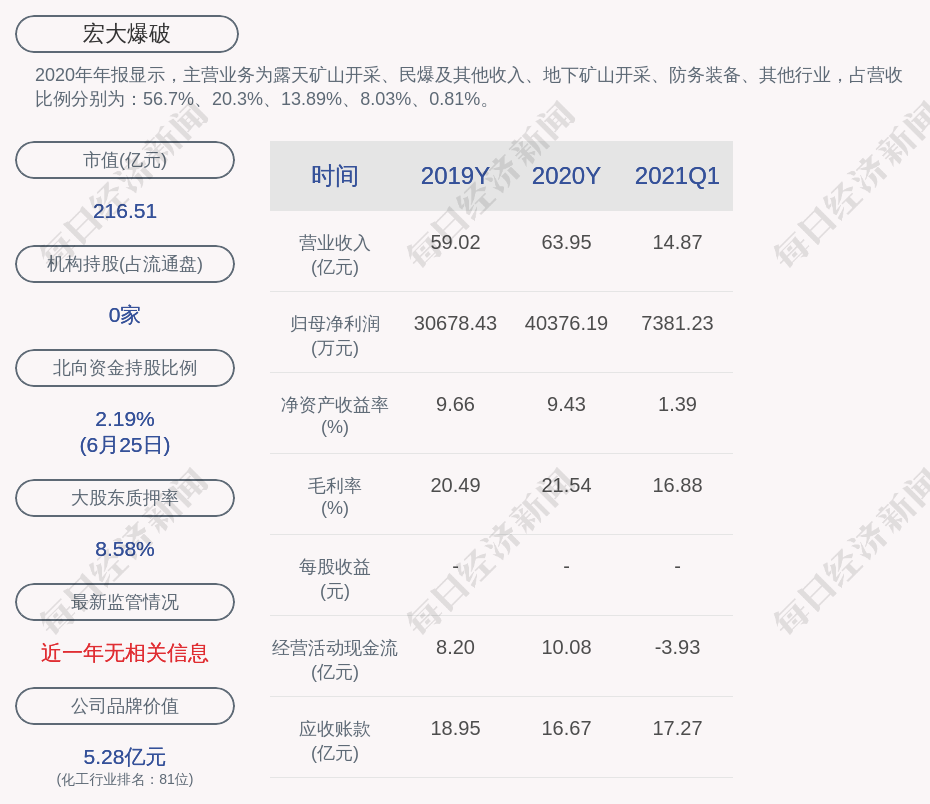Click the 40376.19 net profit cell
The image size is (930, 804).
pyautogui.click(x=566, y=323)
